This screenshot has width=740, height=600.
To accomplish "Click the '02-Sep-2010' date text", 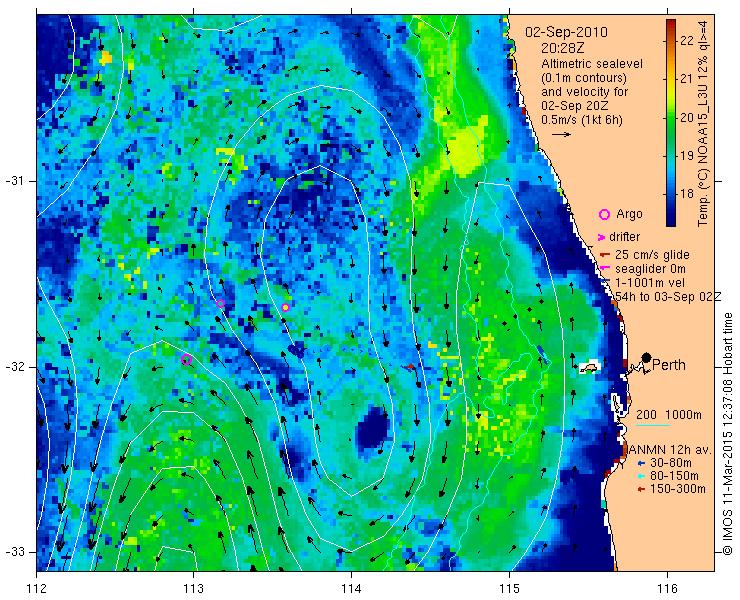I will (566, 33).
